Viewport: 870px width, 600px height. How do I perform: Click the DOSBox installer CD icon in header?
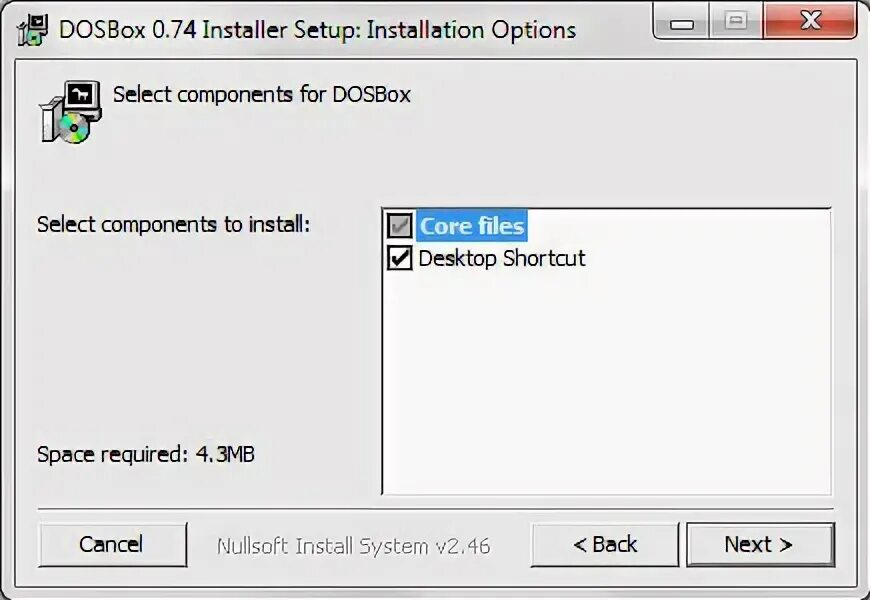[x=70, y=112]
